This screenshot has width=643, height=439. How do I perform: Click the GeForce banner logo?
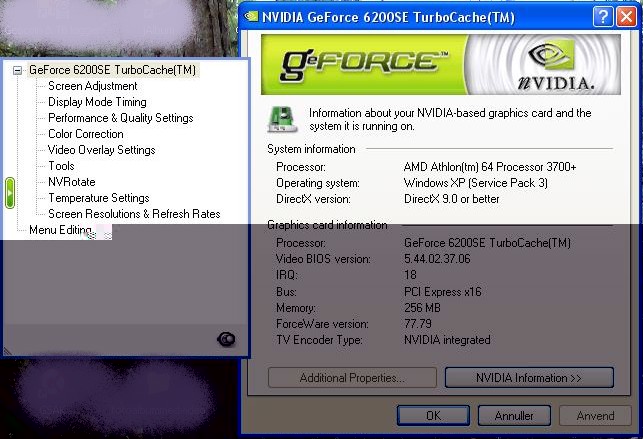click(x=364, y=64)
